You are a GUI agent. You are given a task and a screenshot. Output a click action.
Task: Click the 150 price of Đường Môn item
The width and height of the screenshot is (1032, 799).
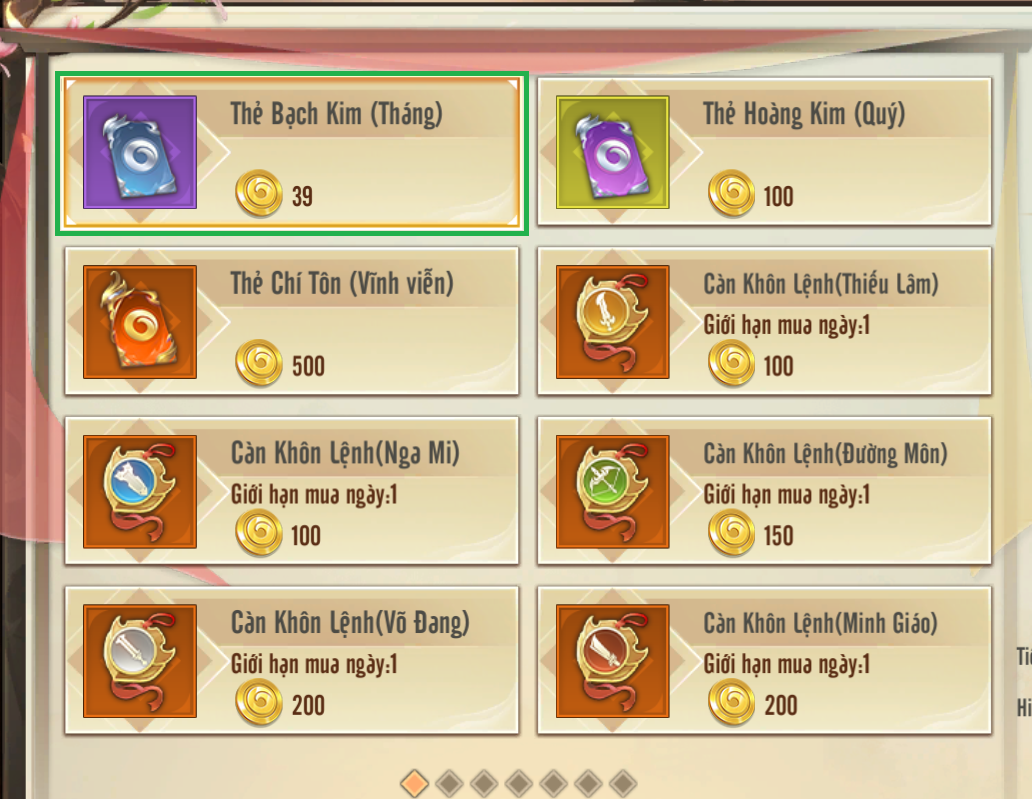coord(778,536)
